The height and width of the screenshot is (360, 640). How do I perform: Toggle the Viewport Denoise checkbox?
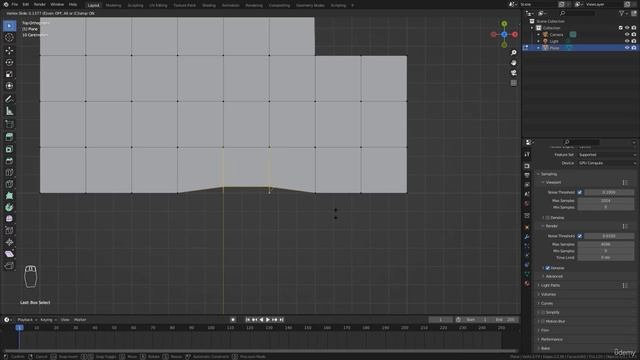pyautogui.click(x=548, y=218)
